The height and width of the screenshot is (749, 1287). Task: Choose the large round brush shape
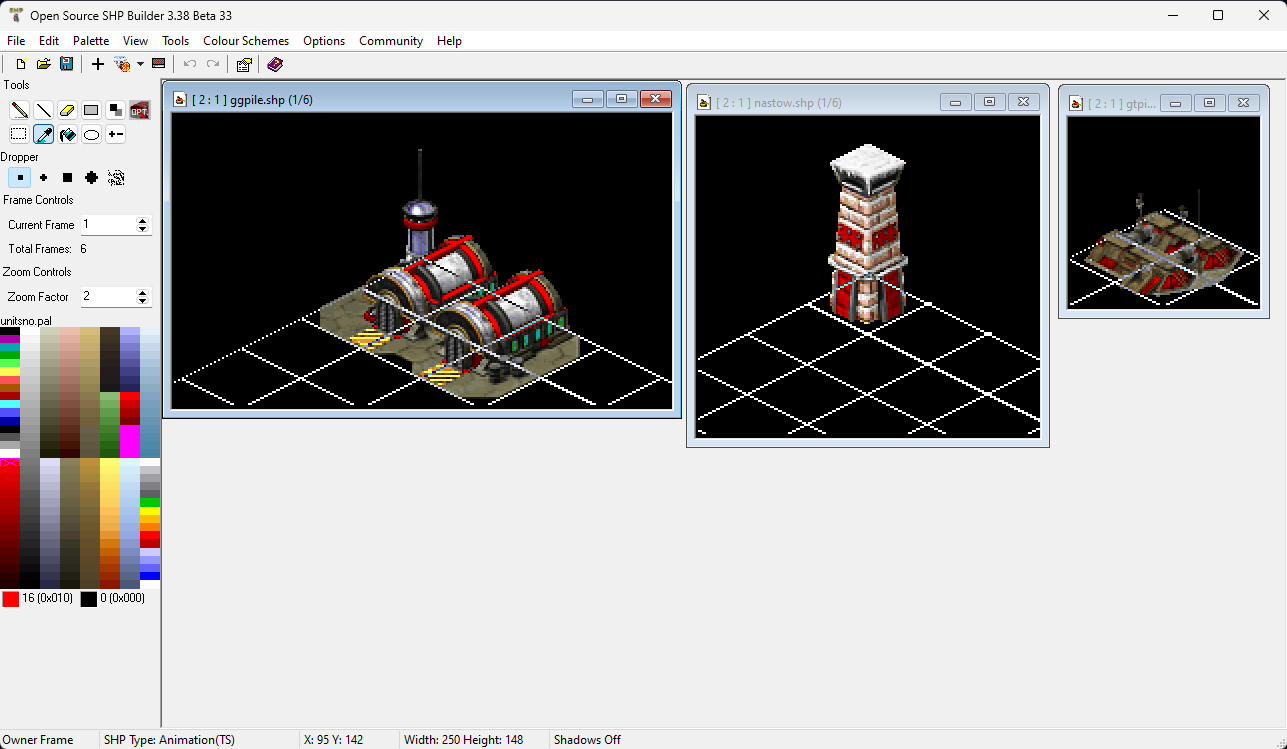91,177
